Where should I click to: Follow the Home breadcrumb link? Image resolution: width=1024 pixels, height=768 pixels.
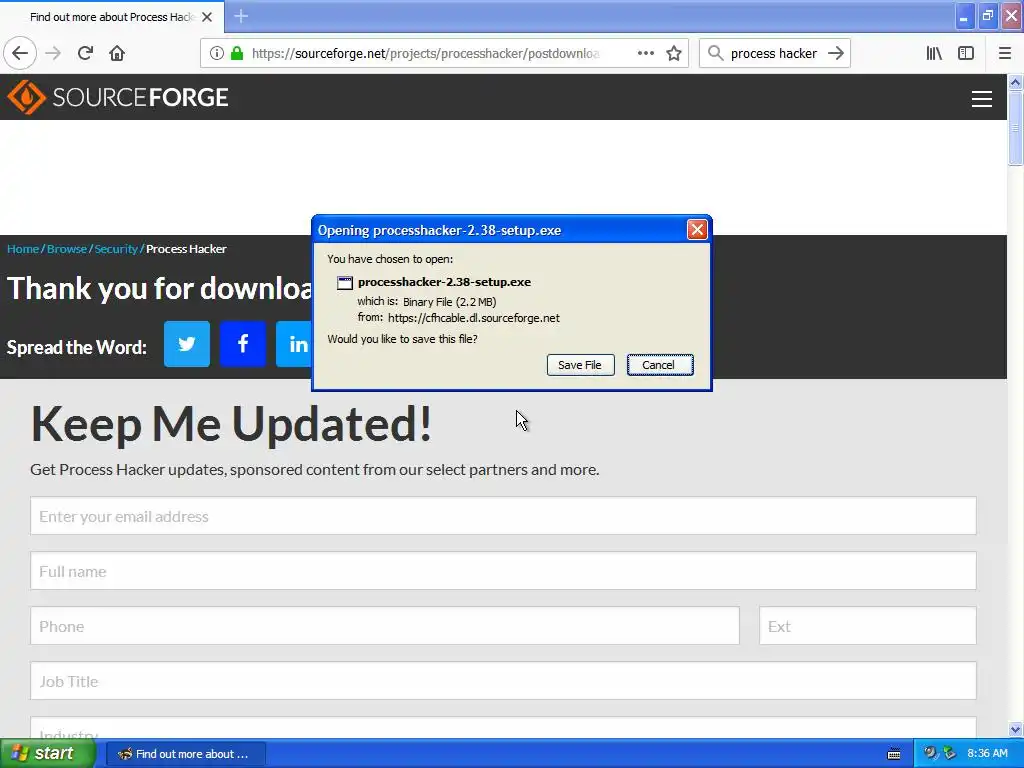pyautogui.click(x=23, y=249)
